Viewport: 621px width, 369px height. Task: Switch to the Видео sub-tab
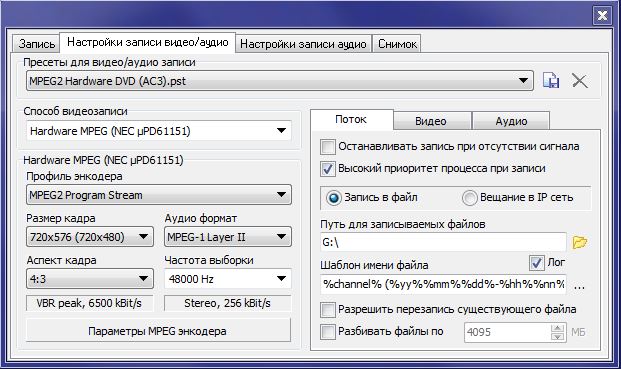pos(431,121)
